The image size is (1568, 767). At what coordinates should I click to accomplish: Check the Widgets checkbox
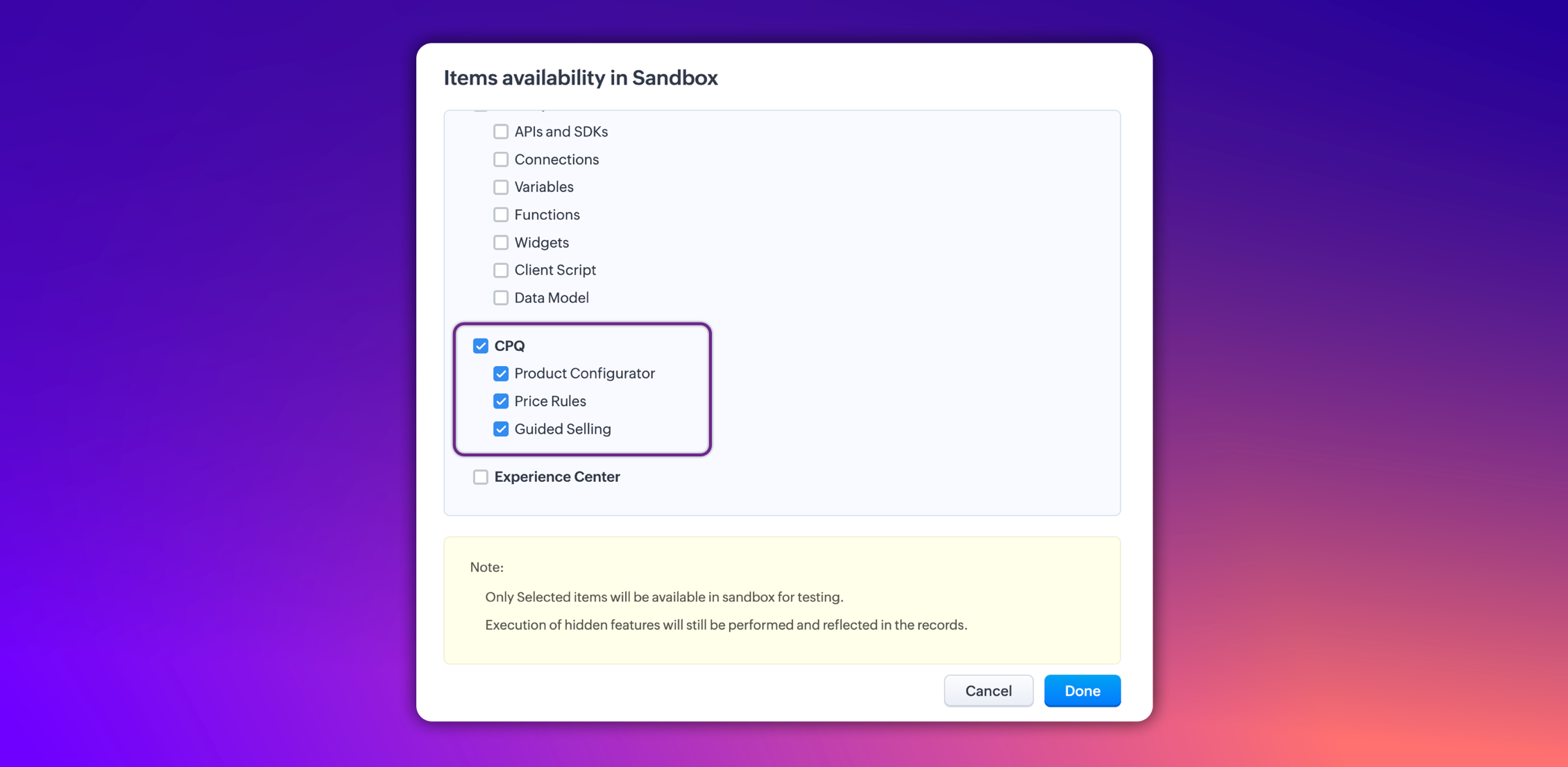(x=500, y=243)
